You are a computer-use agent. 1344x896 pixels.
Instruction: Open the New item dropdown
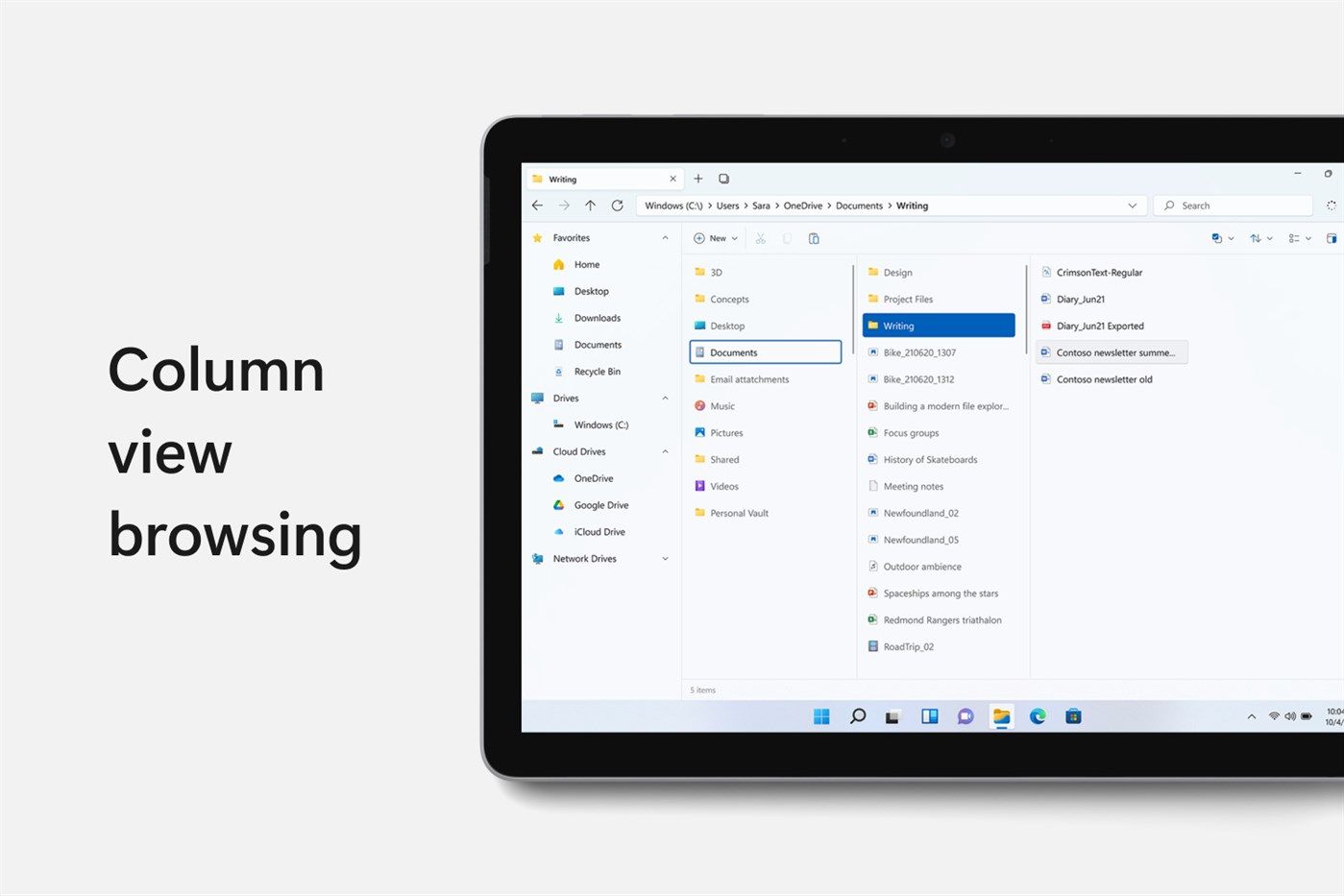coord(716,238)
